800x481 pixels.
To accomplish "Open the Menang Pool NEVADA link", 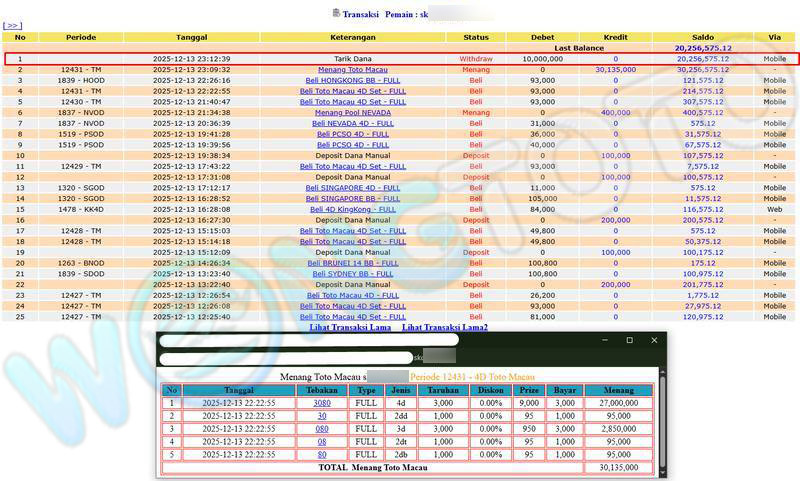I will [353, 112].
